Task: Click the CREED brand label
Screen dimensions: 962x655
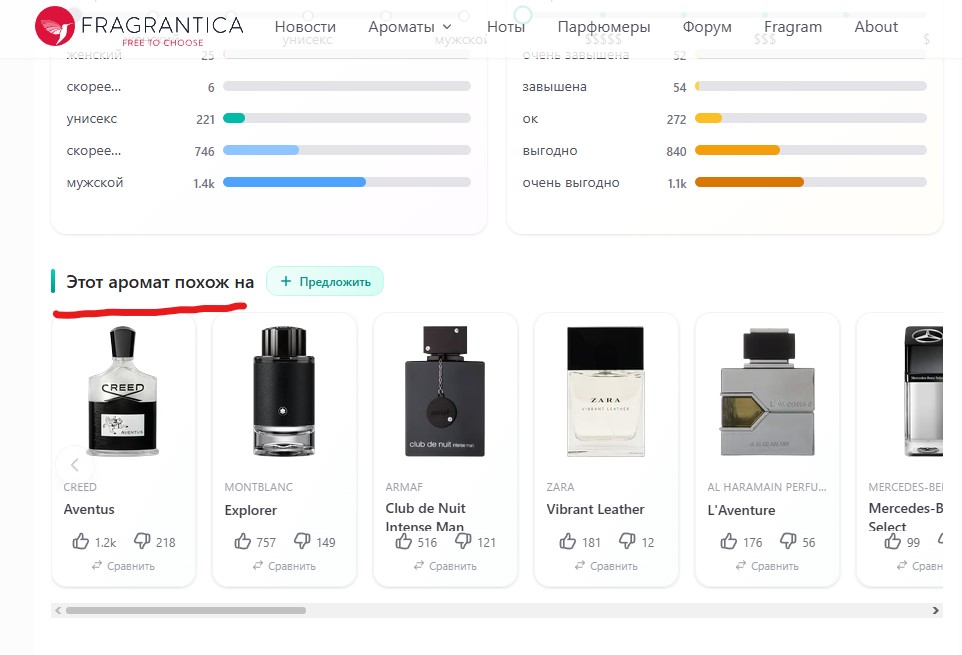Action: pos(80,487)
